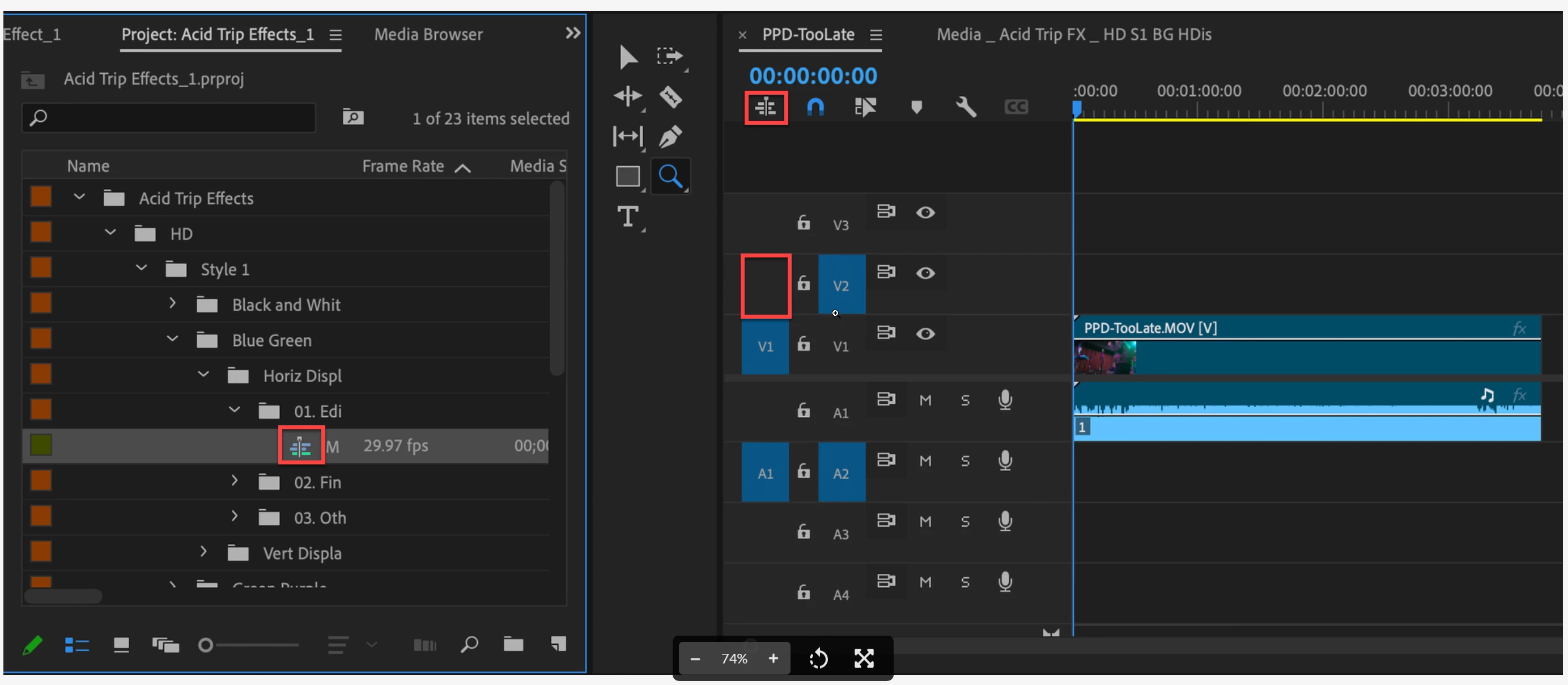Select the Pen tool

[670, 137]
